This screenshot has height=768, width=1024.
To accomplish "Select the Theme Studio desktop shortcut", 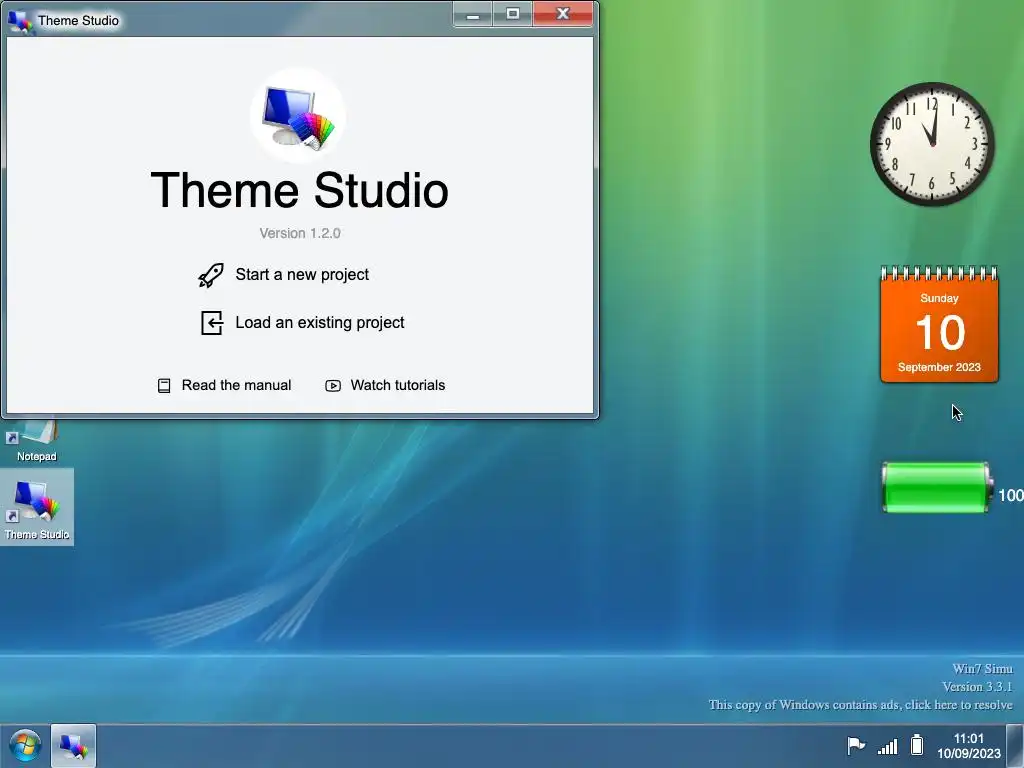I will coord(37,507).
